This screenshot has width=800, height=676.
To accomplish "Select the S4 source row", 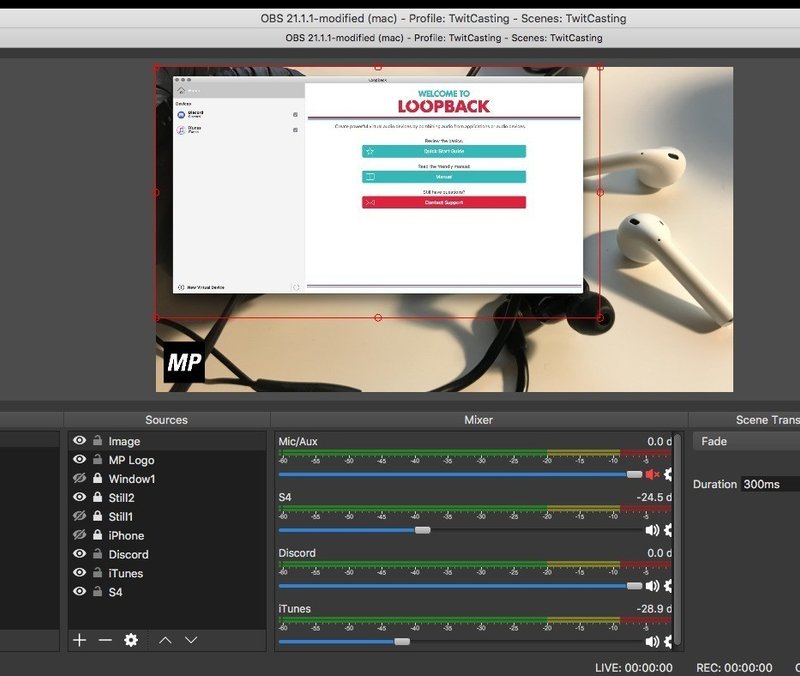I will point(167,592).
